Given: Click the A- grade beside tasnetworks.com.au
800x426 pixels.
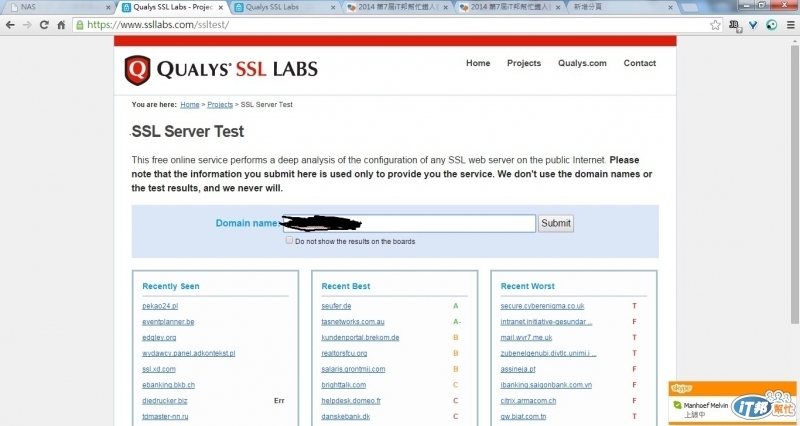Looking at the screenshot, I should (457, 322).
